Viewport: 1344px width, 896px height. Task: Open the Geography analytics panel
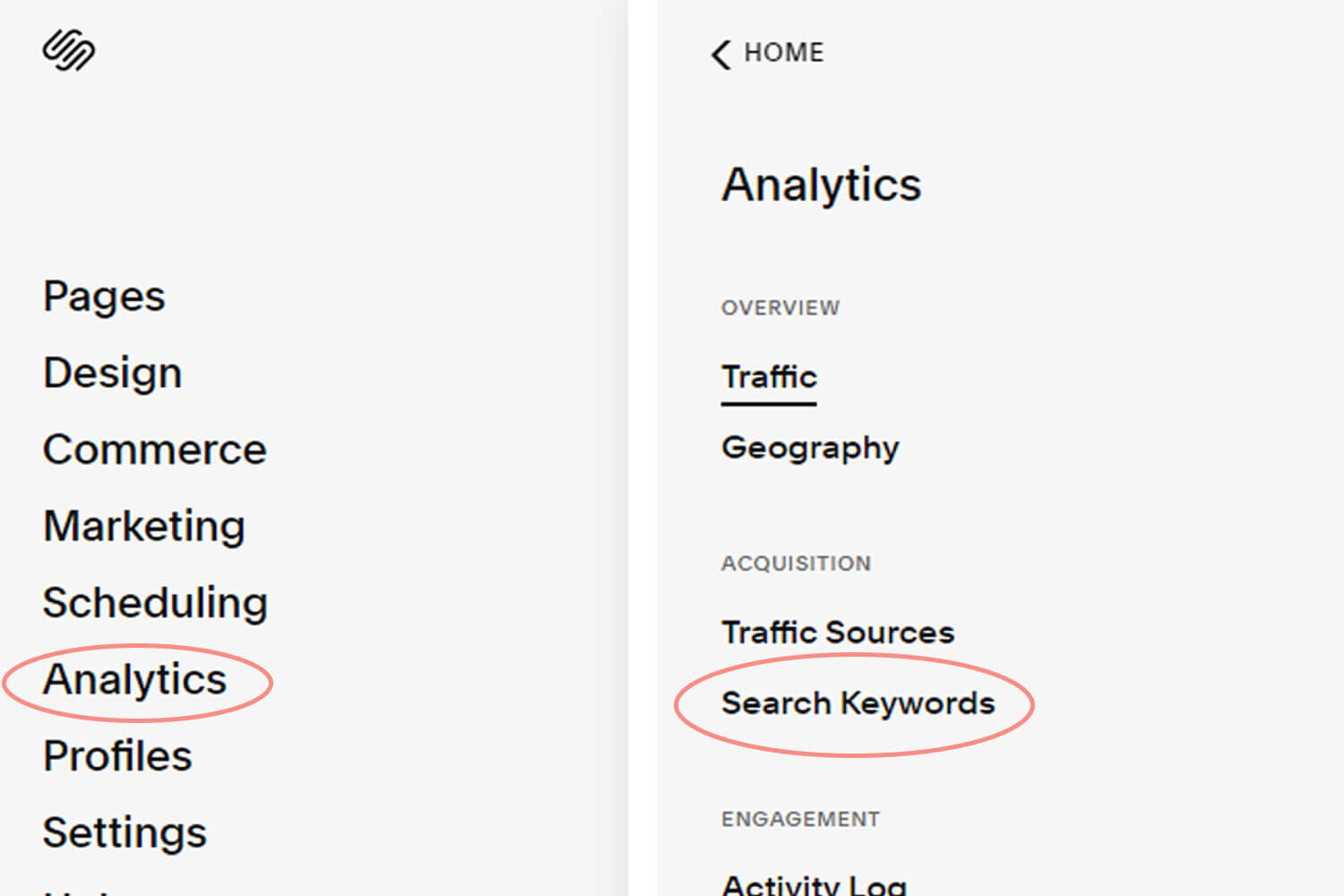pos(810,448)
